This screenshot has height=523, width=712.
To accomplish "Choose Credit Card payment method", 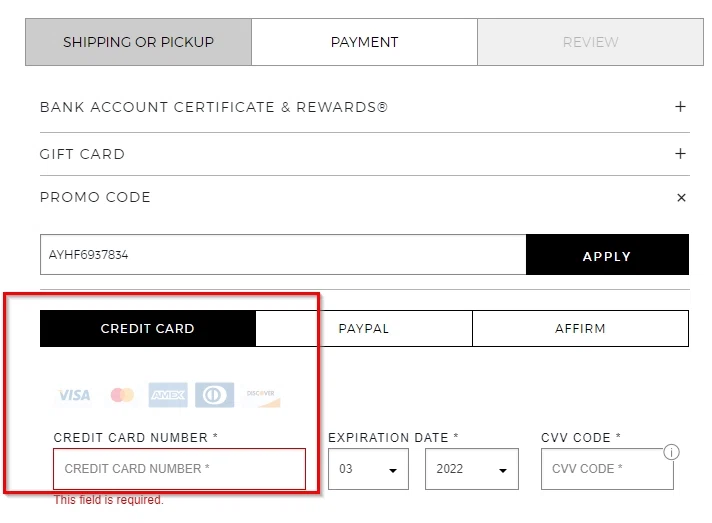I will pos(148,328).
